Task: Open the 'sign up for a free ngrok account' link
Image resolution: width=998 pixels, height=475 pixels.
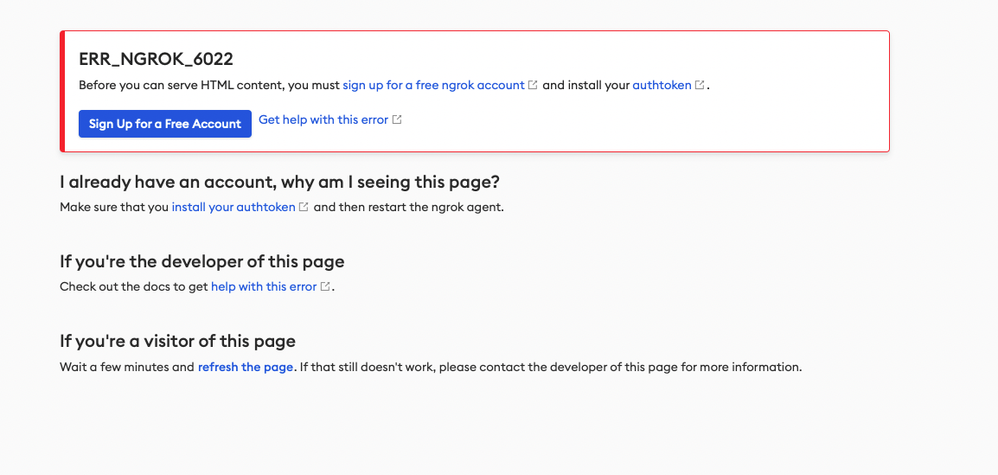Action: click(433, 85)
